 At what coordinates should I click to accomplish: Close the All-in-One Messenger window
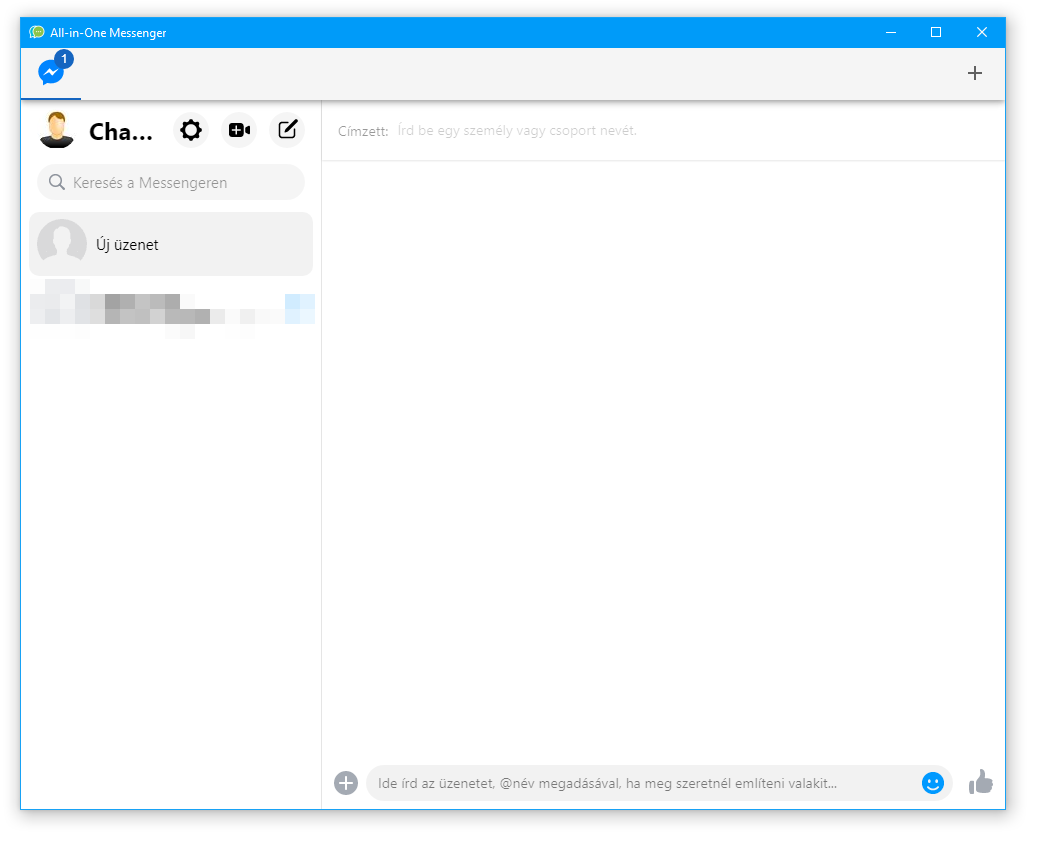click(x=982, y=33)
